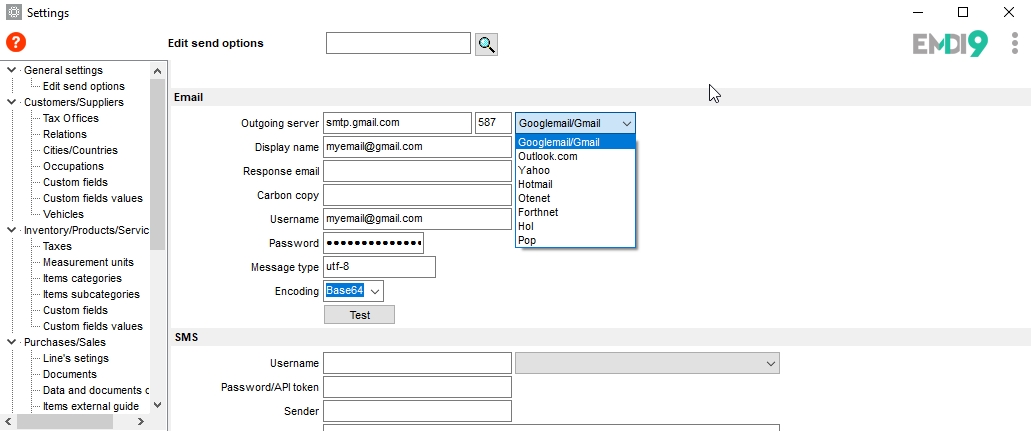Click the search box beside Edit send options

click(x=398, y=43)
